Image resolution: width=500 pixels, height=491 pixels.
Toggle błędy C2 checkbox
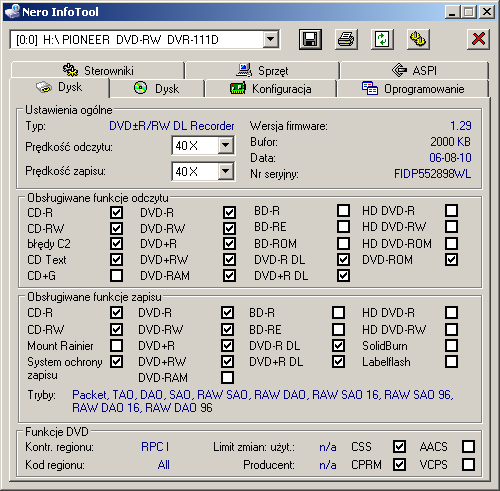[116, 243]
